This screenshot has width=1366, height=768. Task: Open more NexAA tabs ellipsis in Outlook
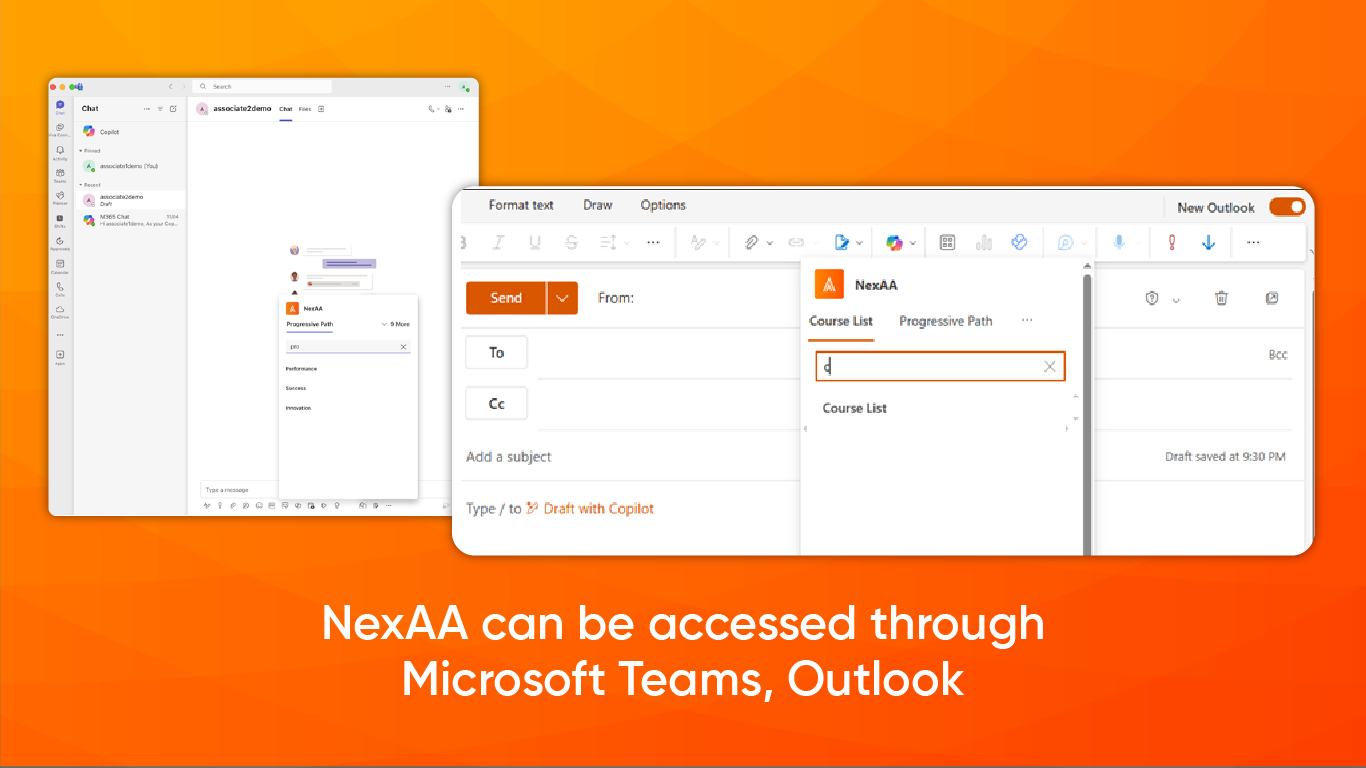pos(1026,321)
